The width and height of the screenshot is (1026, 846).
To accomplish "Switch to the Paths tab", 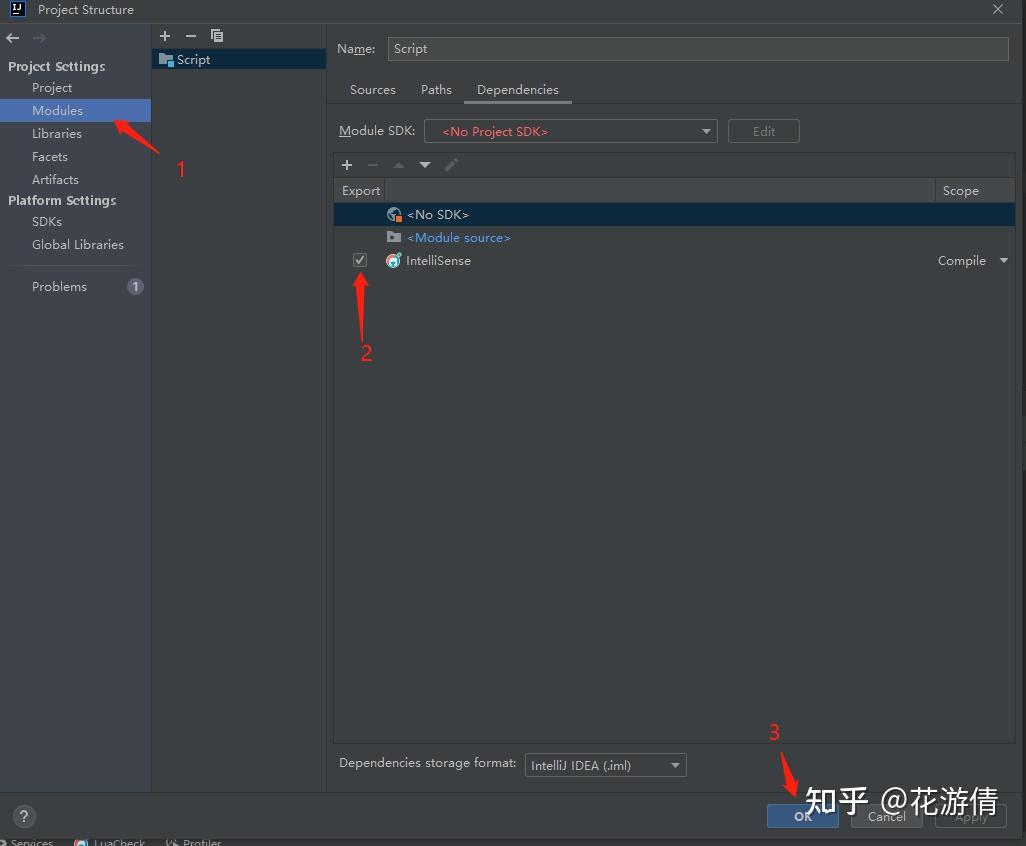I will [x=436, y=89].
